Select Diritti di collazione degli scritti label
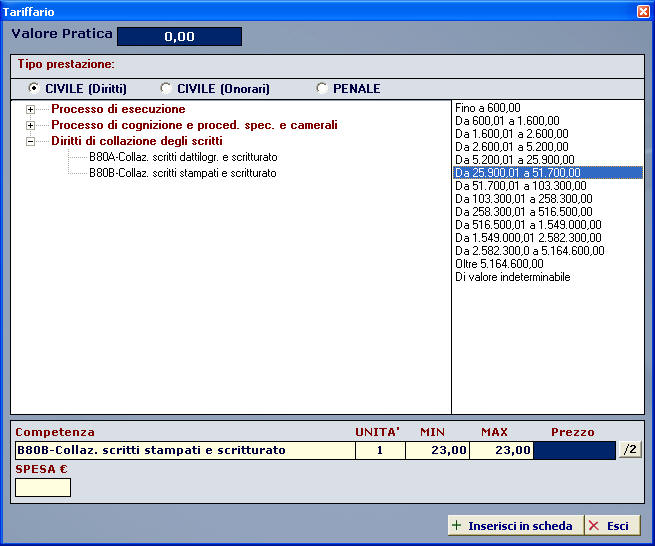Screen dimensions: 655x546 [x=137, y=141]
